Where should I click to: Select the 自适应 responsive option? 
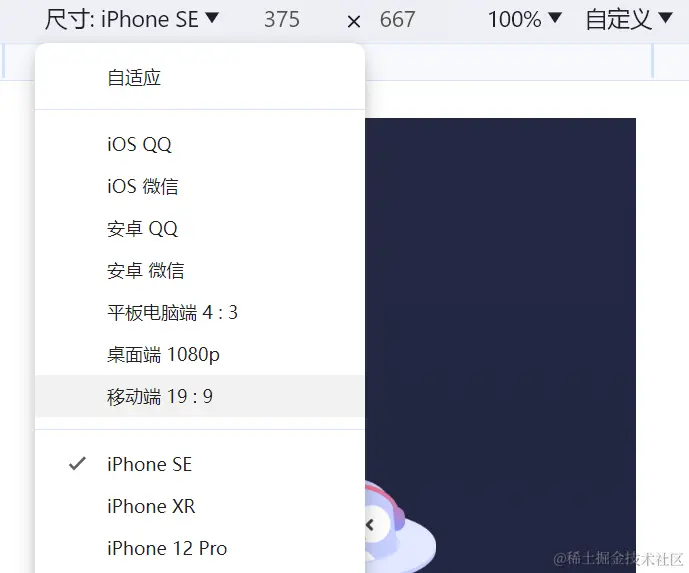pos(200,78)
